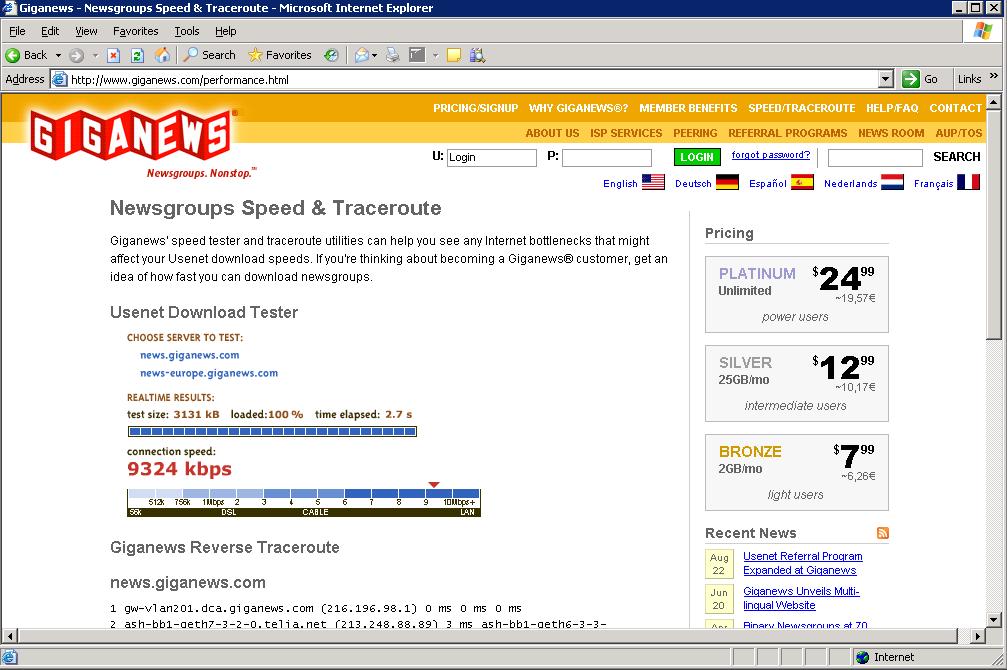Expand the Mail button dropdown arrow

(x=375, y=55)
